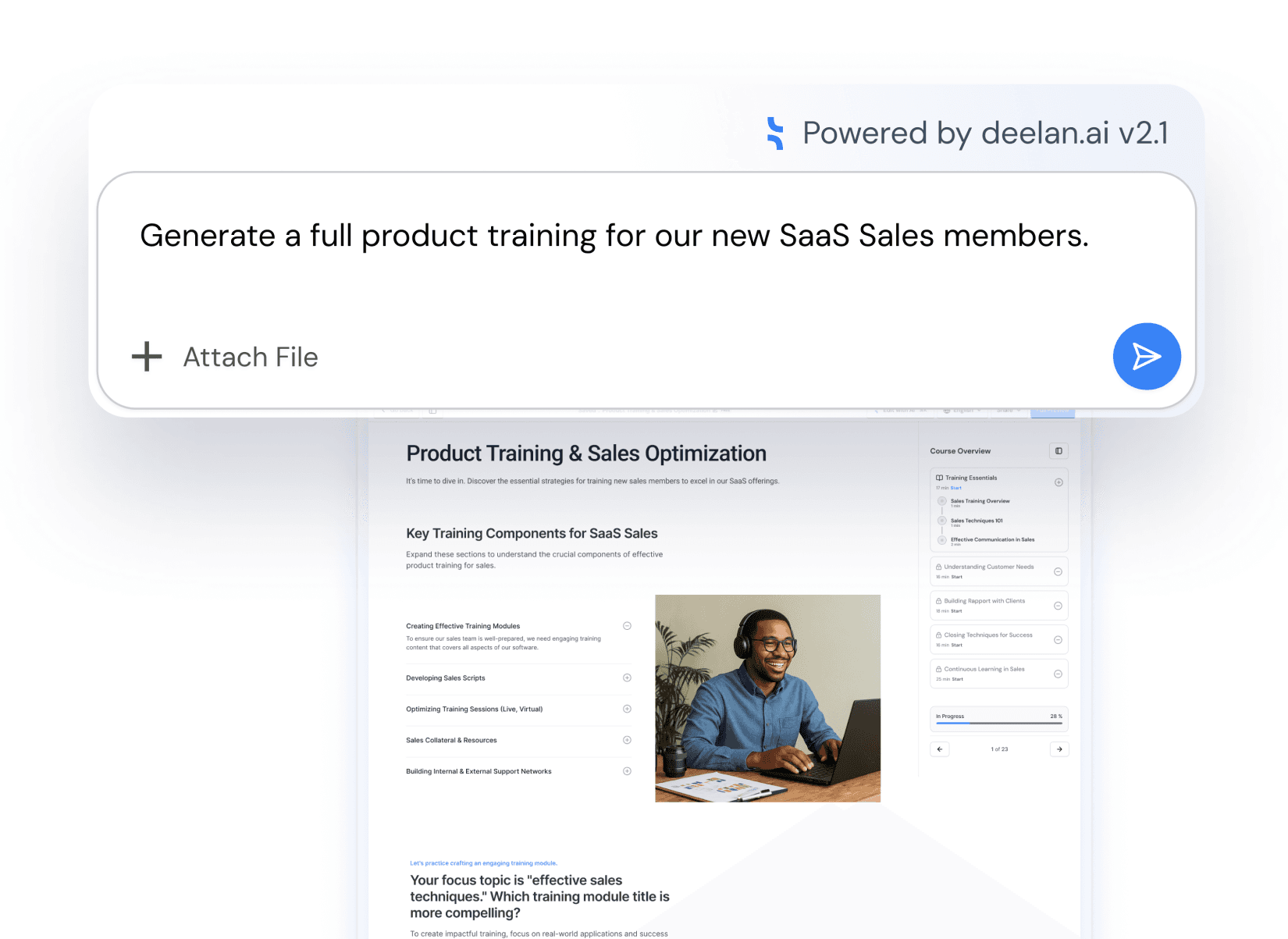Image resolution: width=1288 pixels, height=939 pixels.
Task: Start the Closing Techniques for Success module
Action: (957, 646)
